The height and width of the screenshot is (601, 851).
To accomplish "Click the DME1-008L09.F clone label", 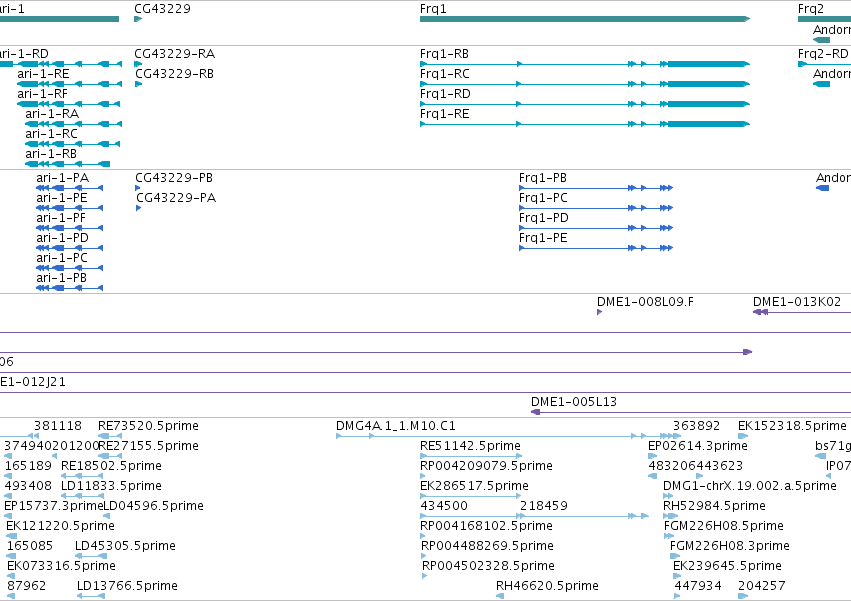I will tap(645, 302).
